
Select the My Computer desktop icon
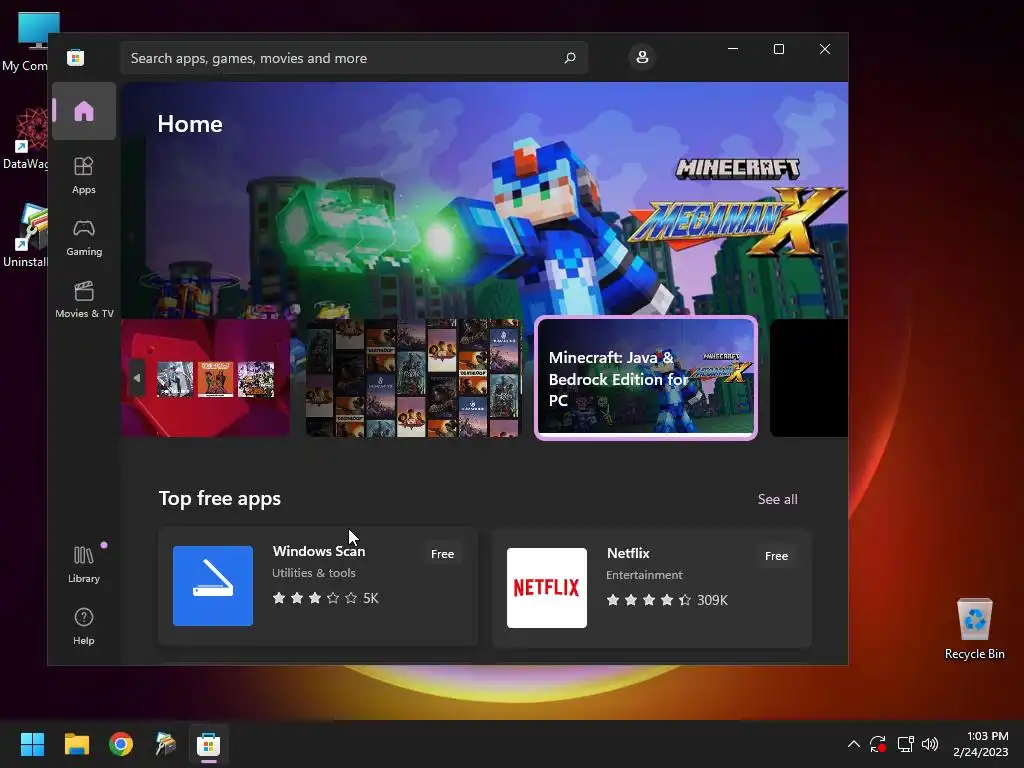tap(26, 41)
